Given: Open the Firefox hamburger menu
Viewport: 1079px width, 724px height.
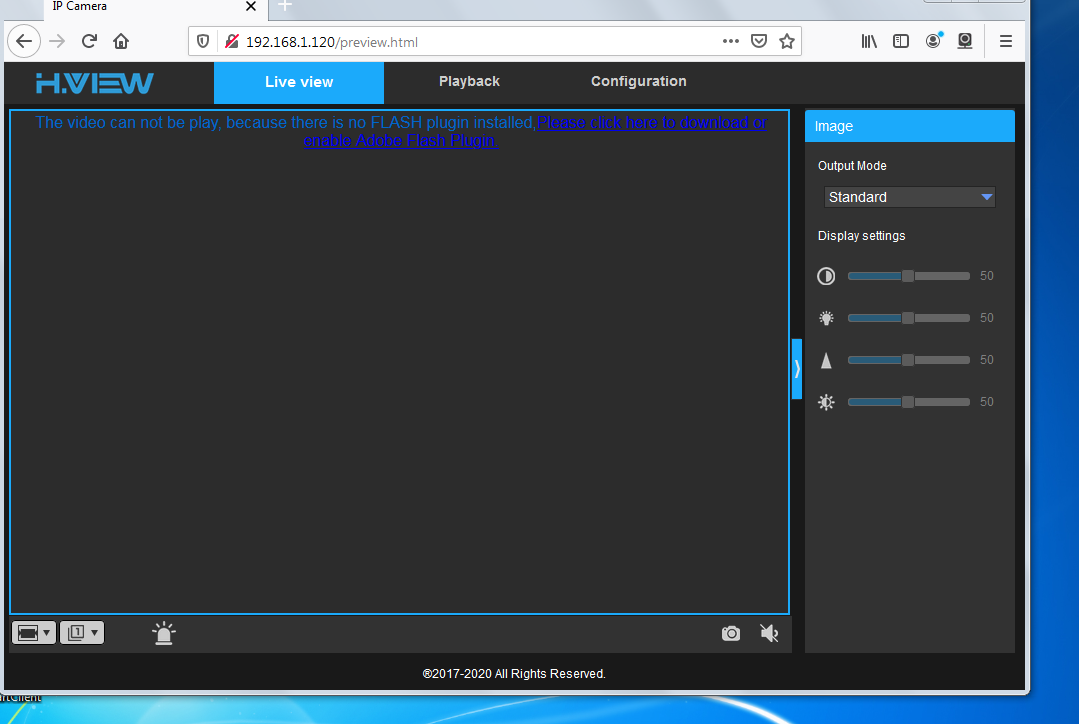Looking at the screenshot, I should coord(1006,41).
